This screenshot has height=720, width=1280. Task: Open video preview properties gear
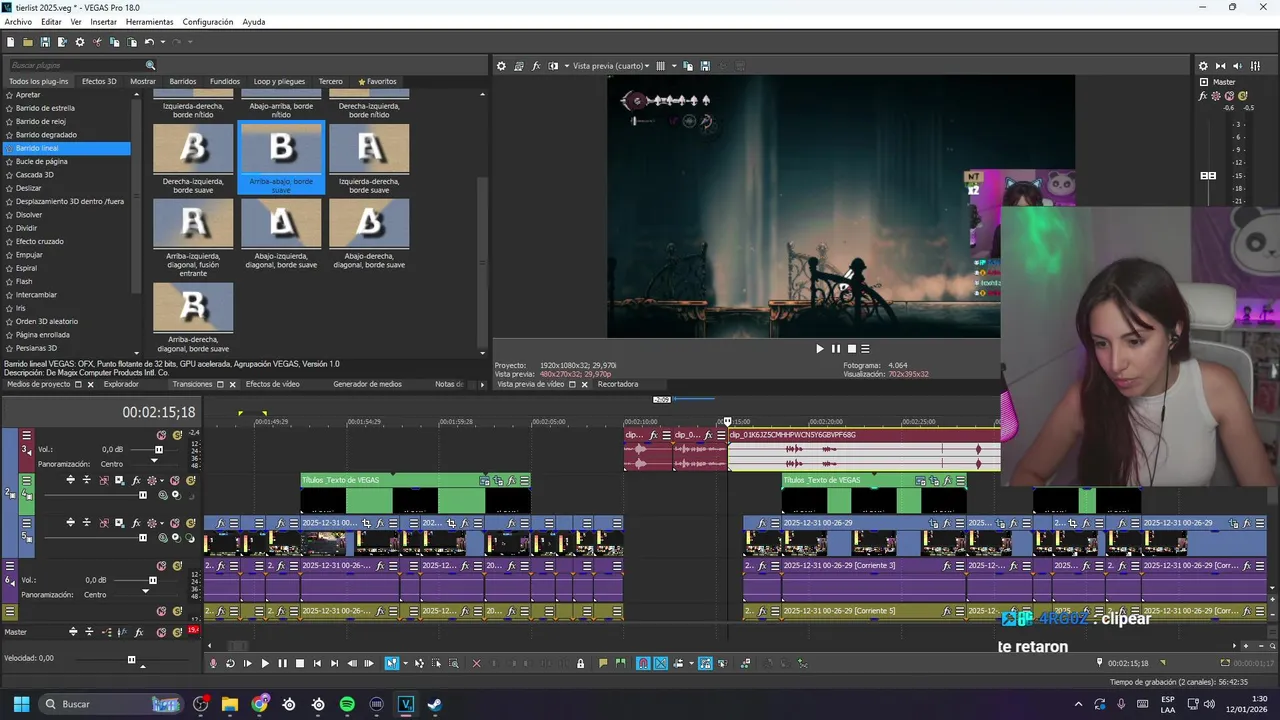[x=502, y=66]
